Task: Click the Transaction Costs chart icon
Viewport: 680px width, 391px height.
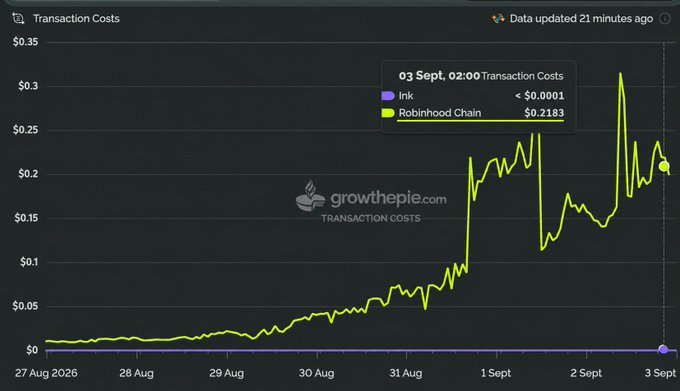Action: point(18,19)
